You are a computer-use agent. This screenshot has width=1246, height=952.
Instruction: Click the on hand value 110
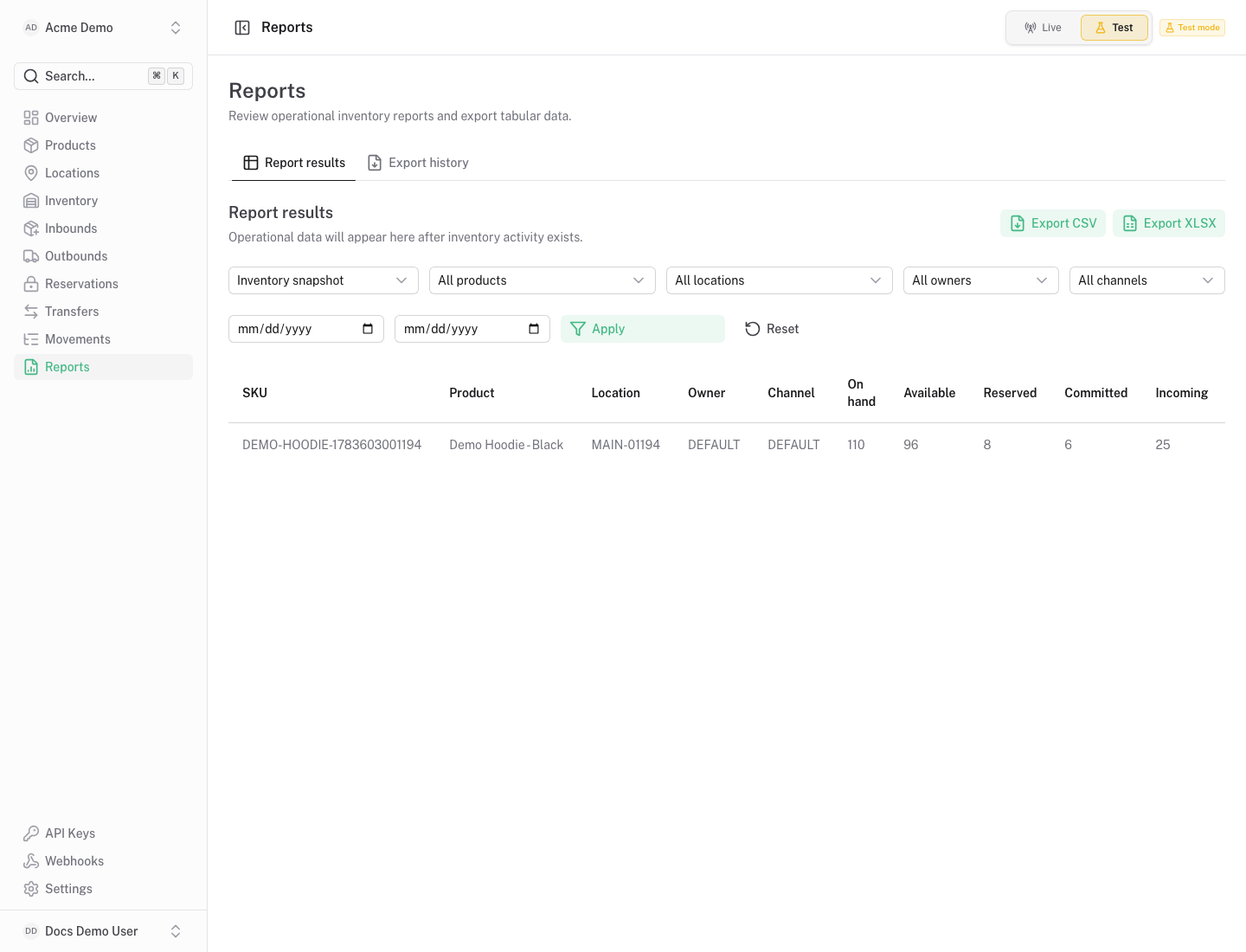[x=856, y=445]
